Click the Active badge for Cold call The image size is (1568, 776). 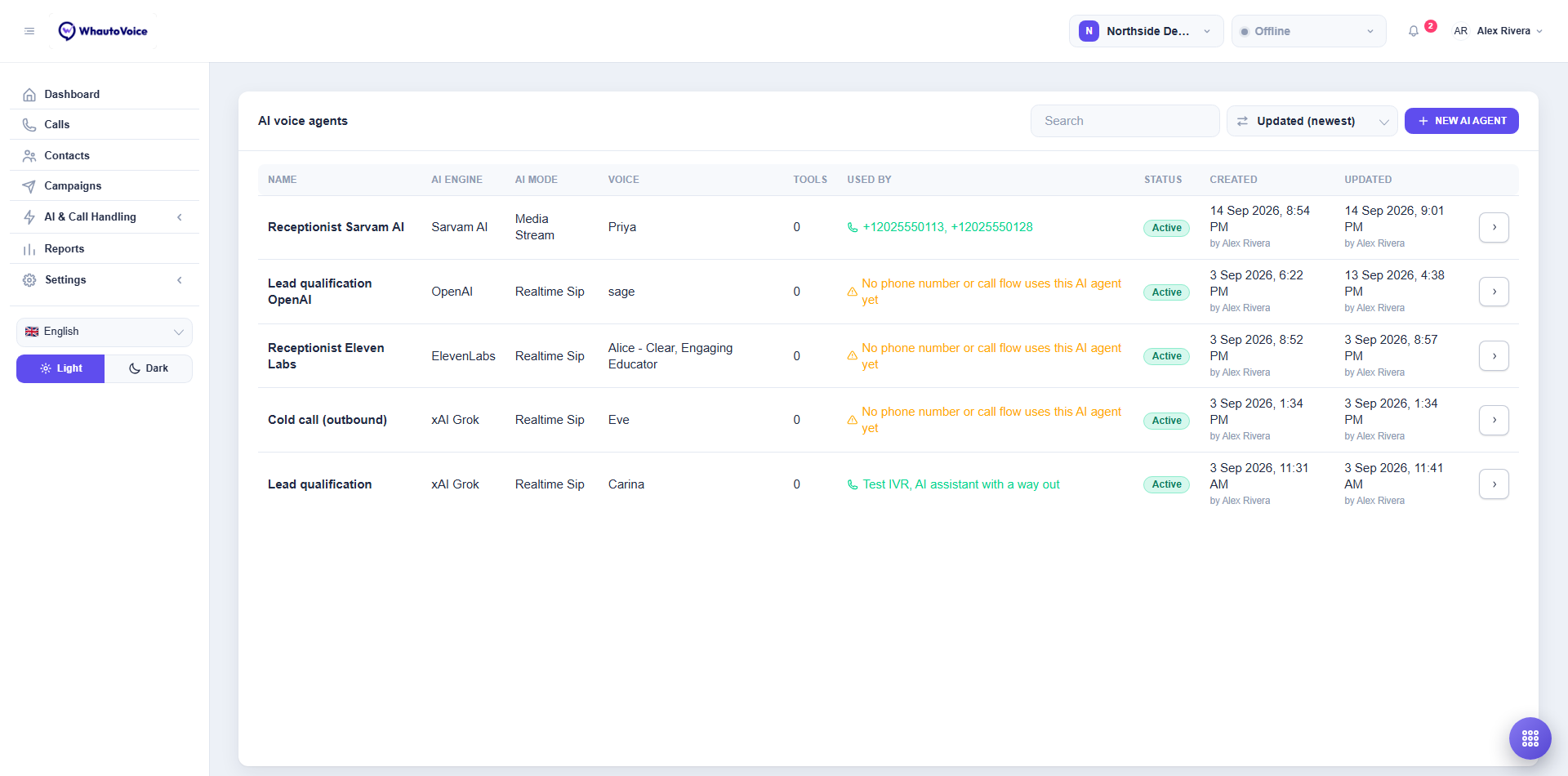(1166, 421)
